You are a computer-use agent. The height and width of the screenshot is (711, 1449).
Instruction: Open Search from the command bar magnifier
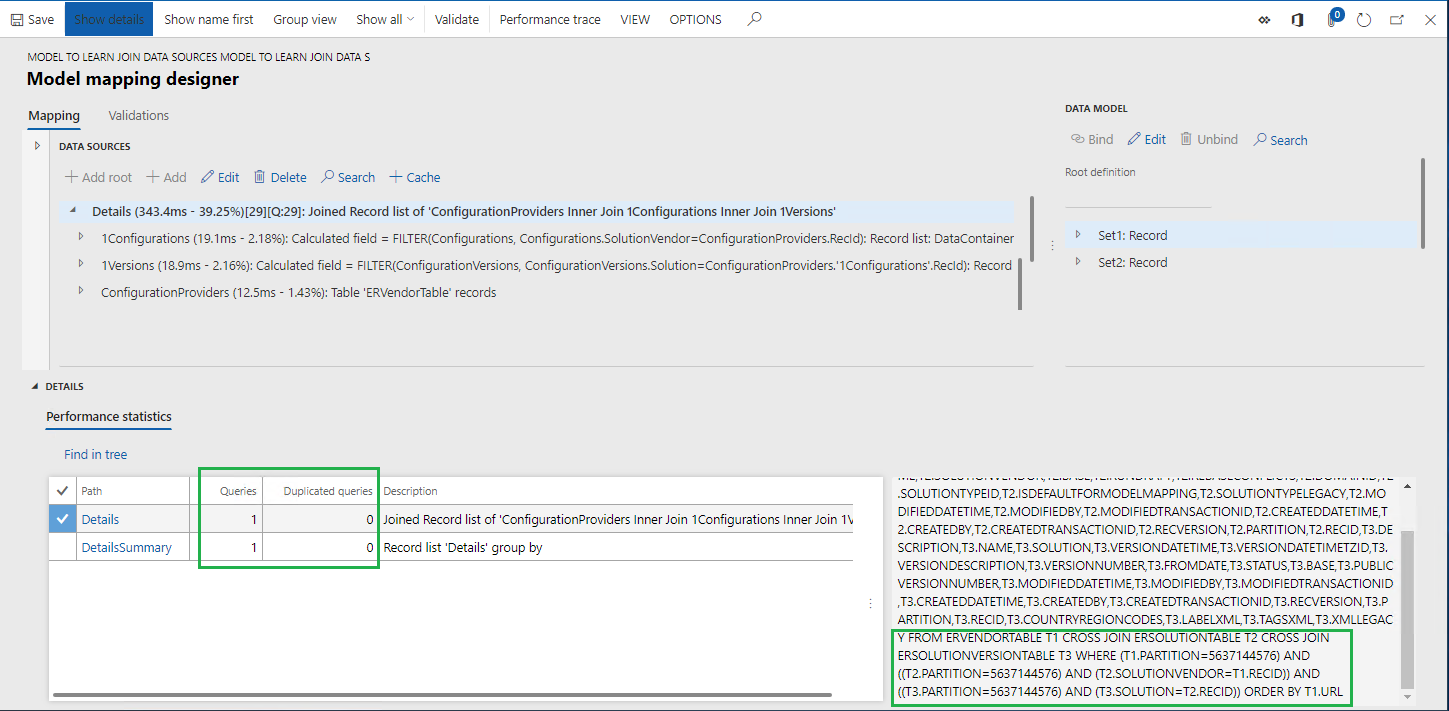click(753, 18)
